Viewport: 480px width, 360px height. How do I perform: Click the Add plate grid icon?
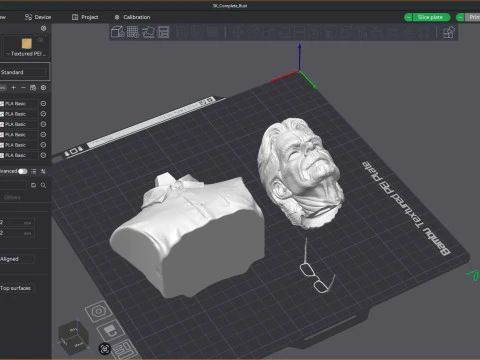click(x=133, y=32)
